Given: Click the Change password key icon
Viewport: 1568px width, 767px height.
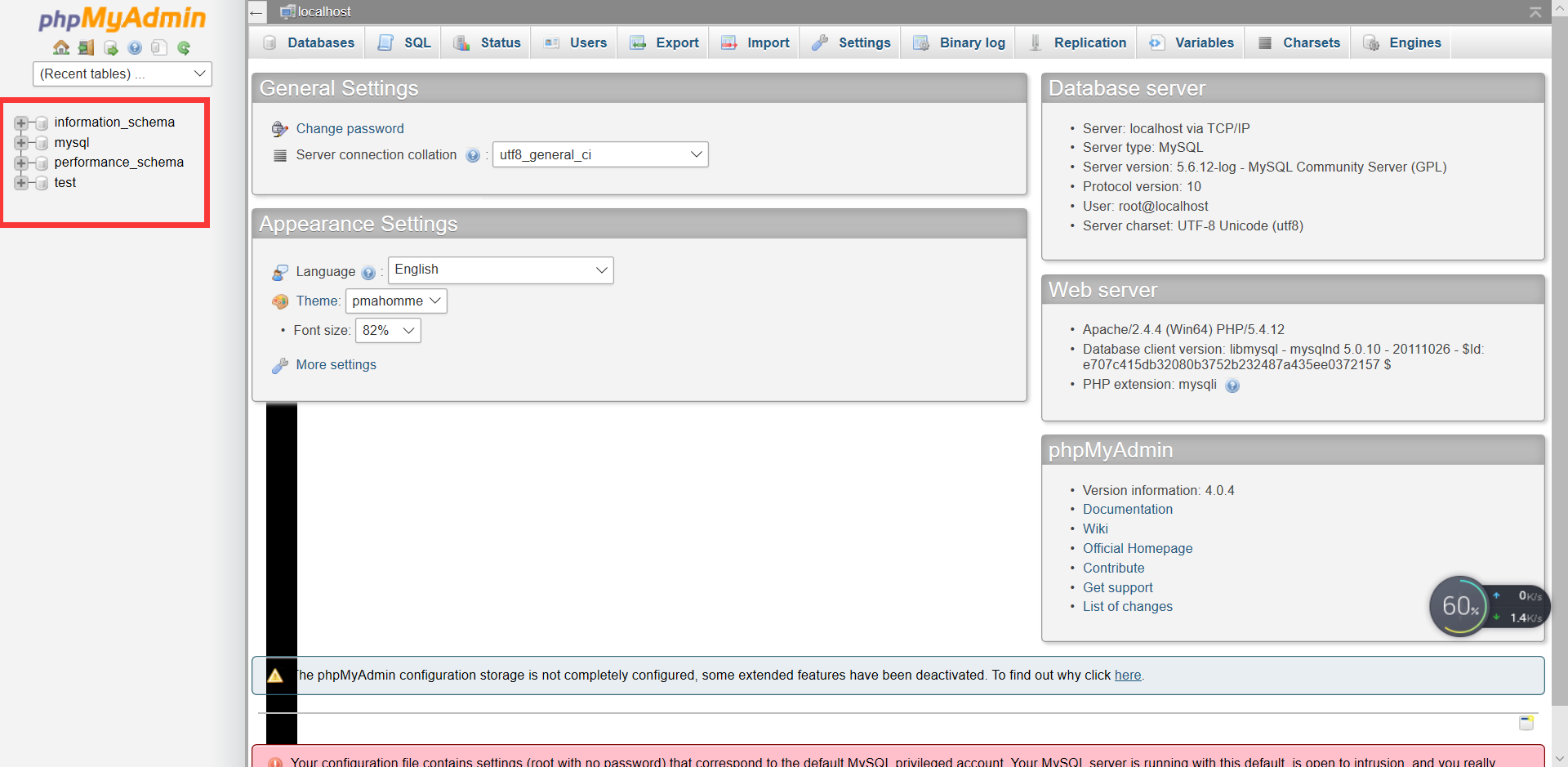Looking at the screenshot, I should 280,129.
